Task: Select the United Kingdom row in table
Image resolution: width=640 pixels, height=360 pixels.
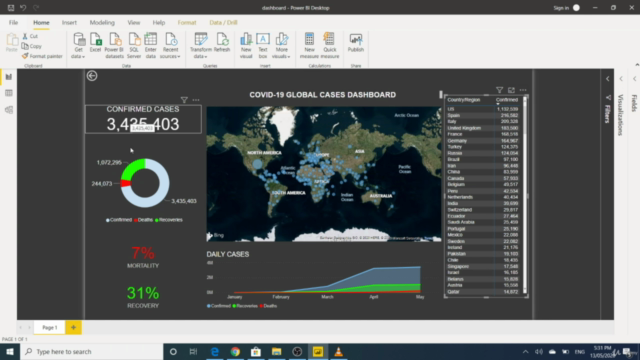Action: click(483, 128)
